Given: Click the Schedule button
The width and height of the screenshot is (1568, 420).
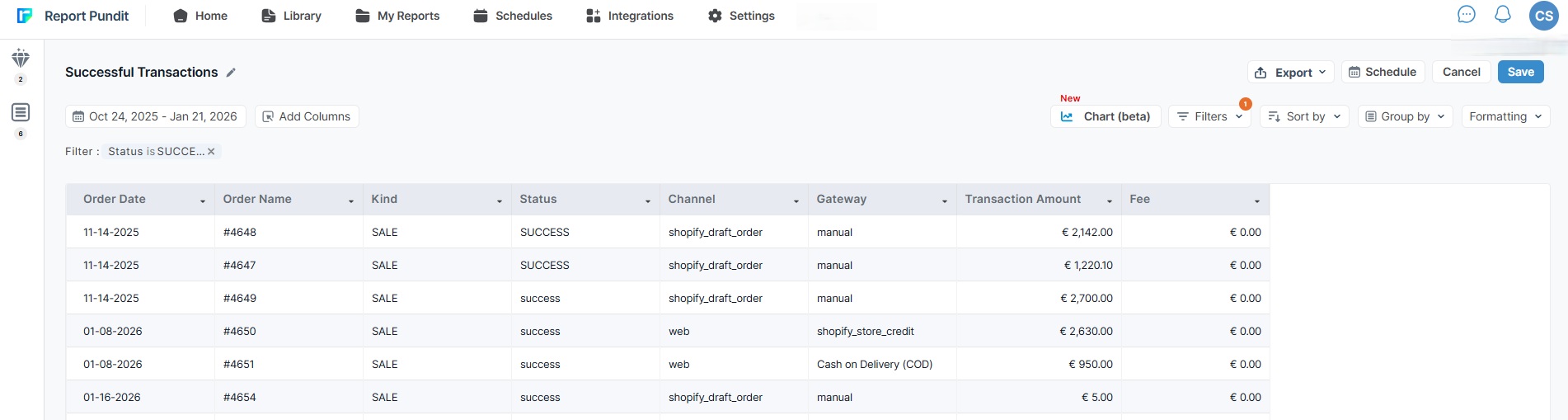Looking at the screenshot, I should tap(1383, 72).
